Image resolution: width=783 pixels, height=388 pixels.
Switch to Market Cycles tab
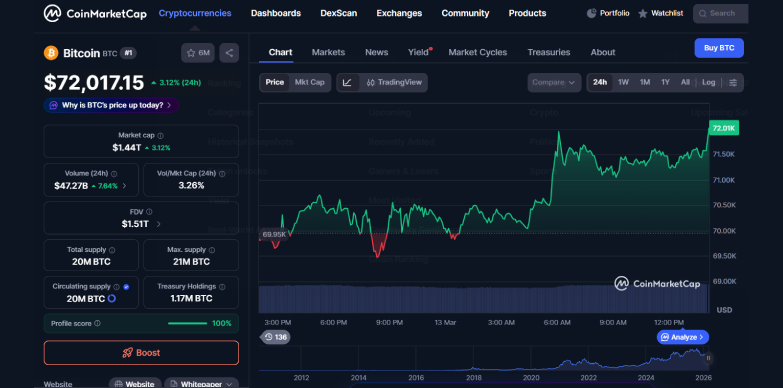477,52
